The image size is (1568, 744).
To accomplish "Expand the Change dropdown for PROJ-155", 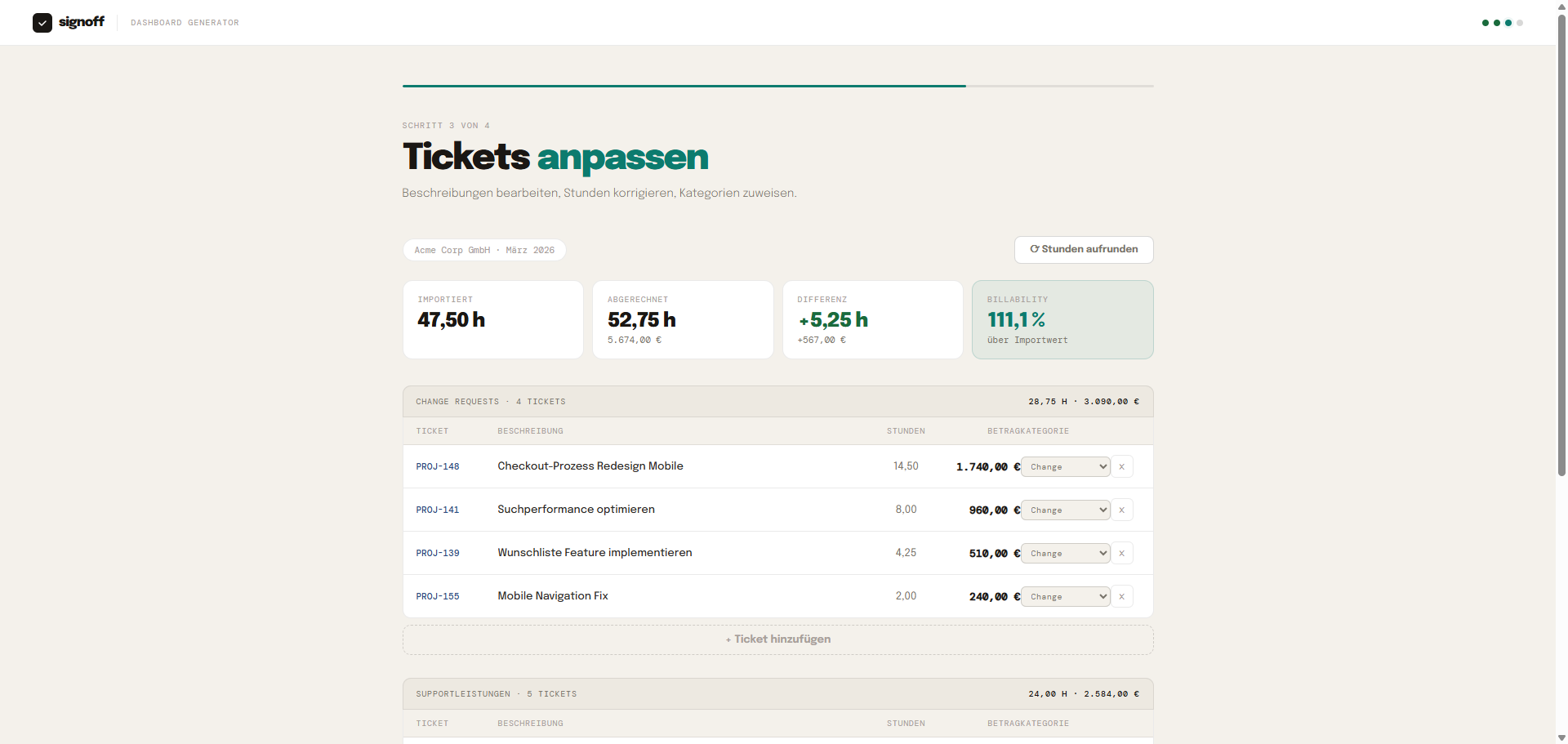I will (1065, 596).
